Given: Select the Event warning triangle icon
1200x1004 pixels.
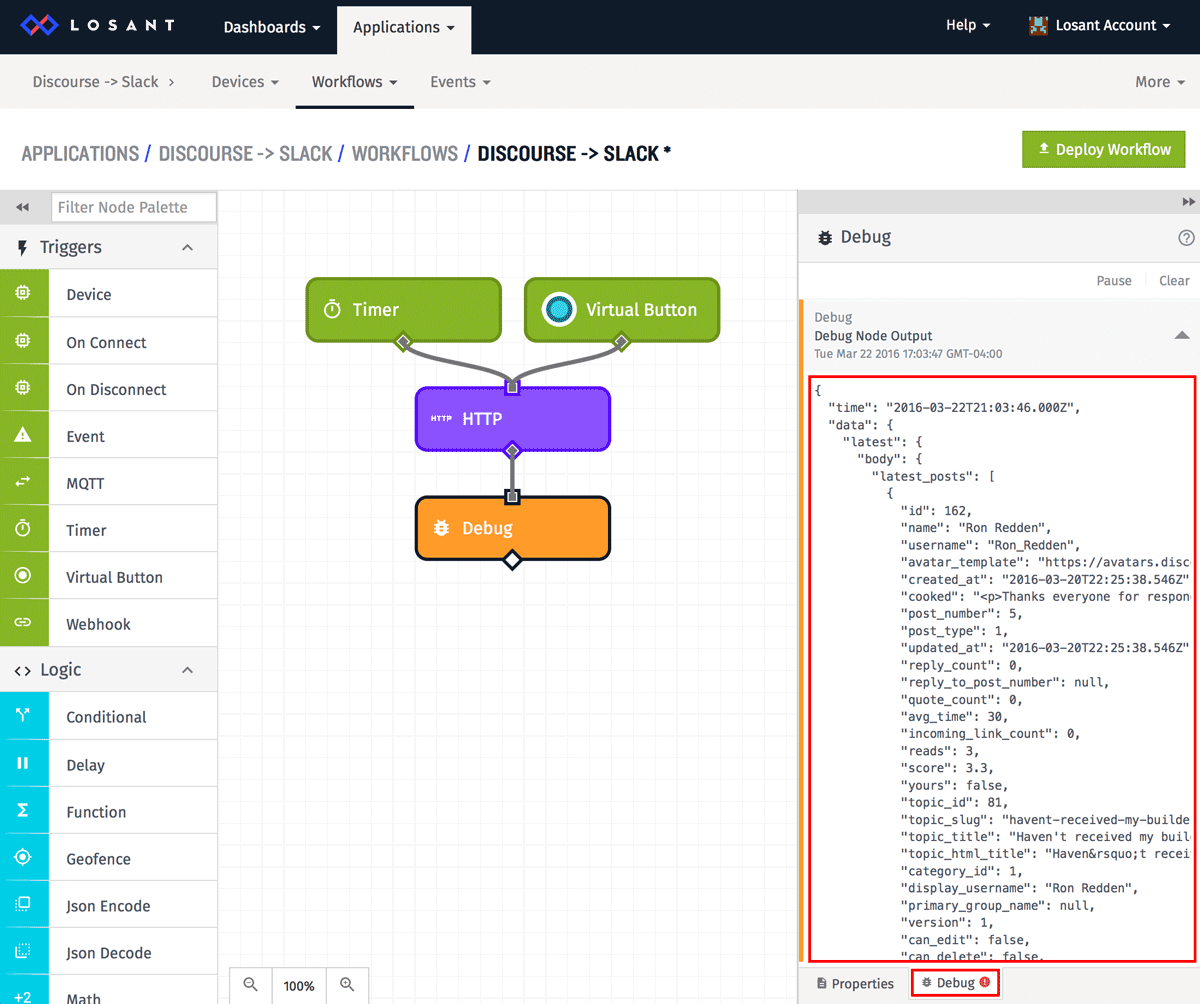Looking at the screenshot, I should coord(24,436).
